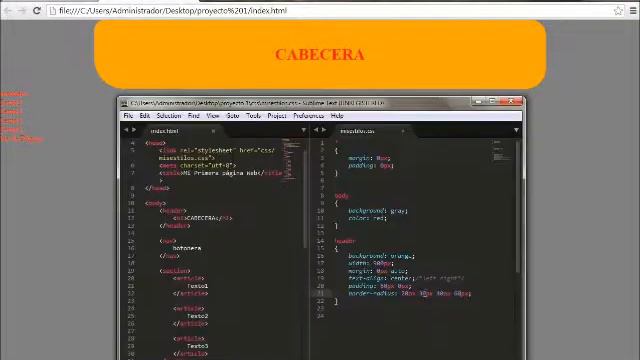
Task: Close the index.html tab
Action: pos(213,131)
